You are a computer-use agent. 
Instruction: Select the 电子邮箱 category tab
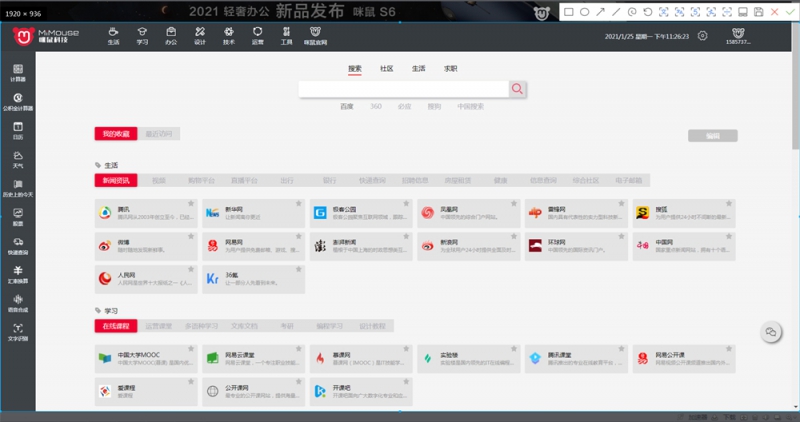(x=629, y=181)
